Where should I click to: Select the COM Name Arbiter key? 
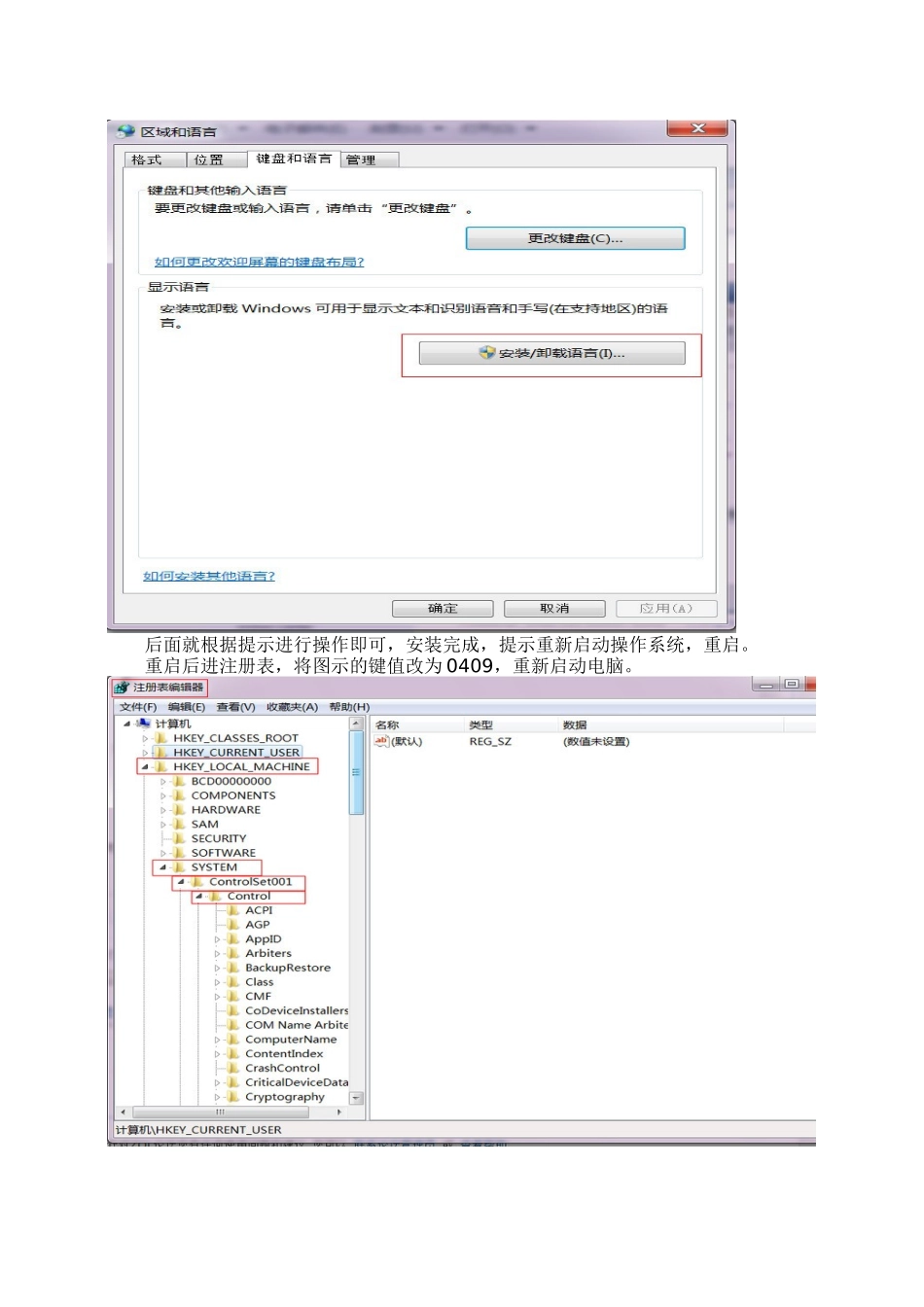296,1025
